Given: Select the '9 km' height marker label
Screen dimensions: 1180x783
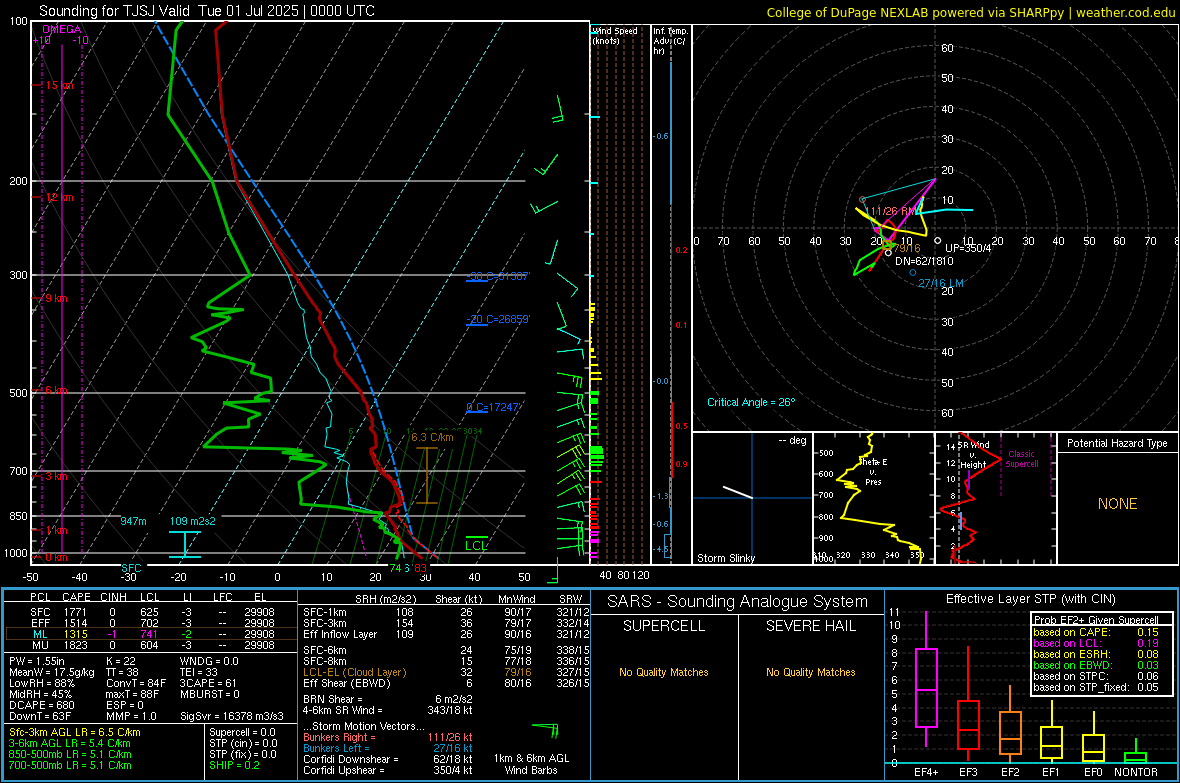Looking at the screenshot, I should [56, 298].
